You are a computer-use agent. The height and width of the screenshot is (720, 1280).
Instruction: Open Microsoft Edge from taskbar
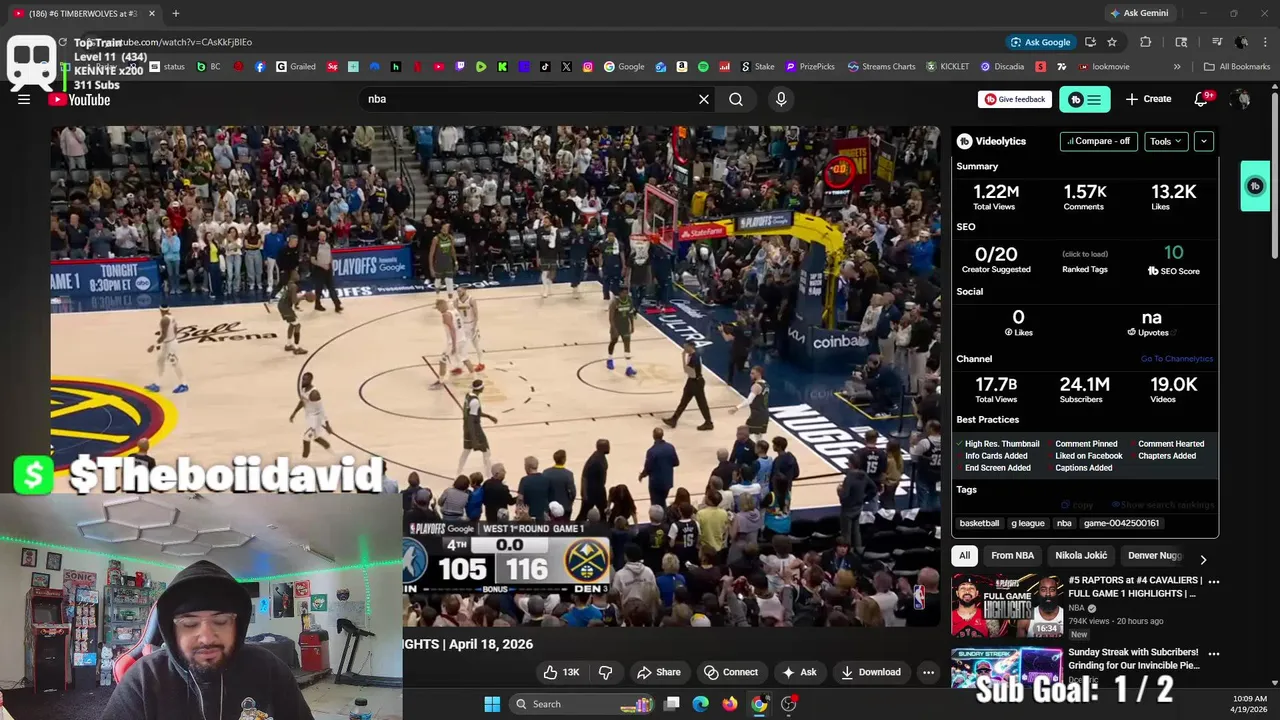pyautogui.click(x=701, y=704)
